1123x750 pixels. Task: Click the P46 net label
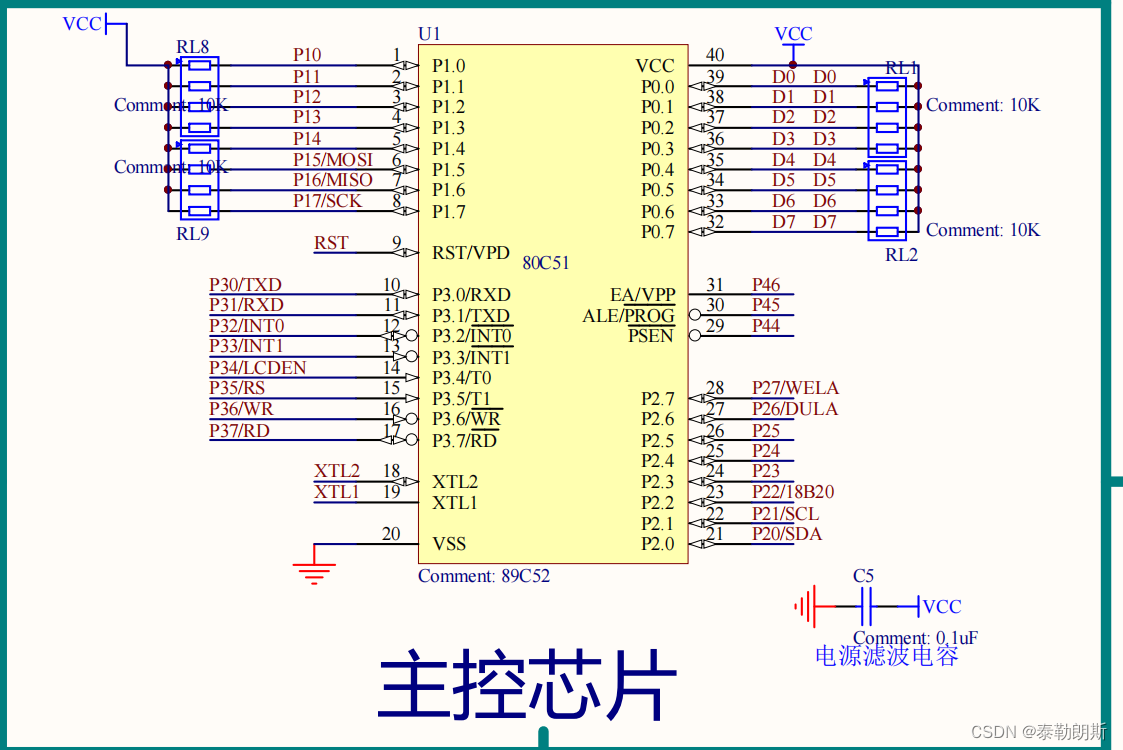click(x=766, y=284)
